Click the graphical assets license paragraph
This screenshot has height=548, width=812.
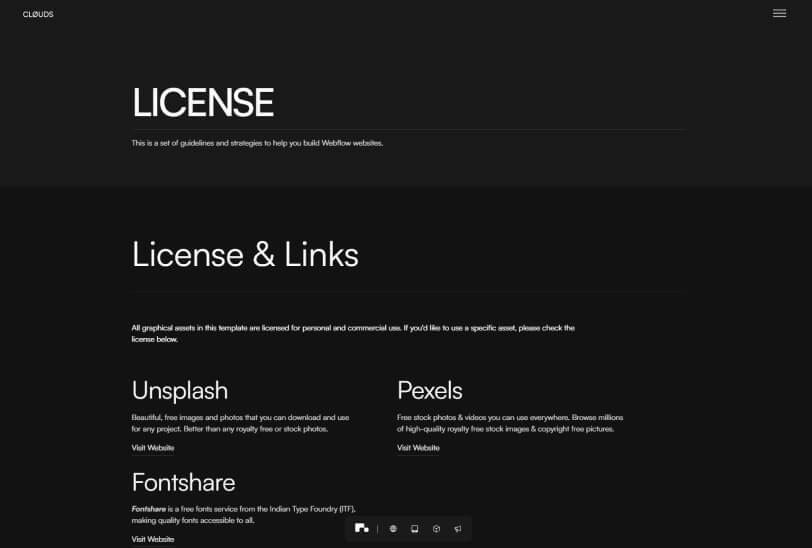tap(353, 334)
